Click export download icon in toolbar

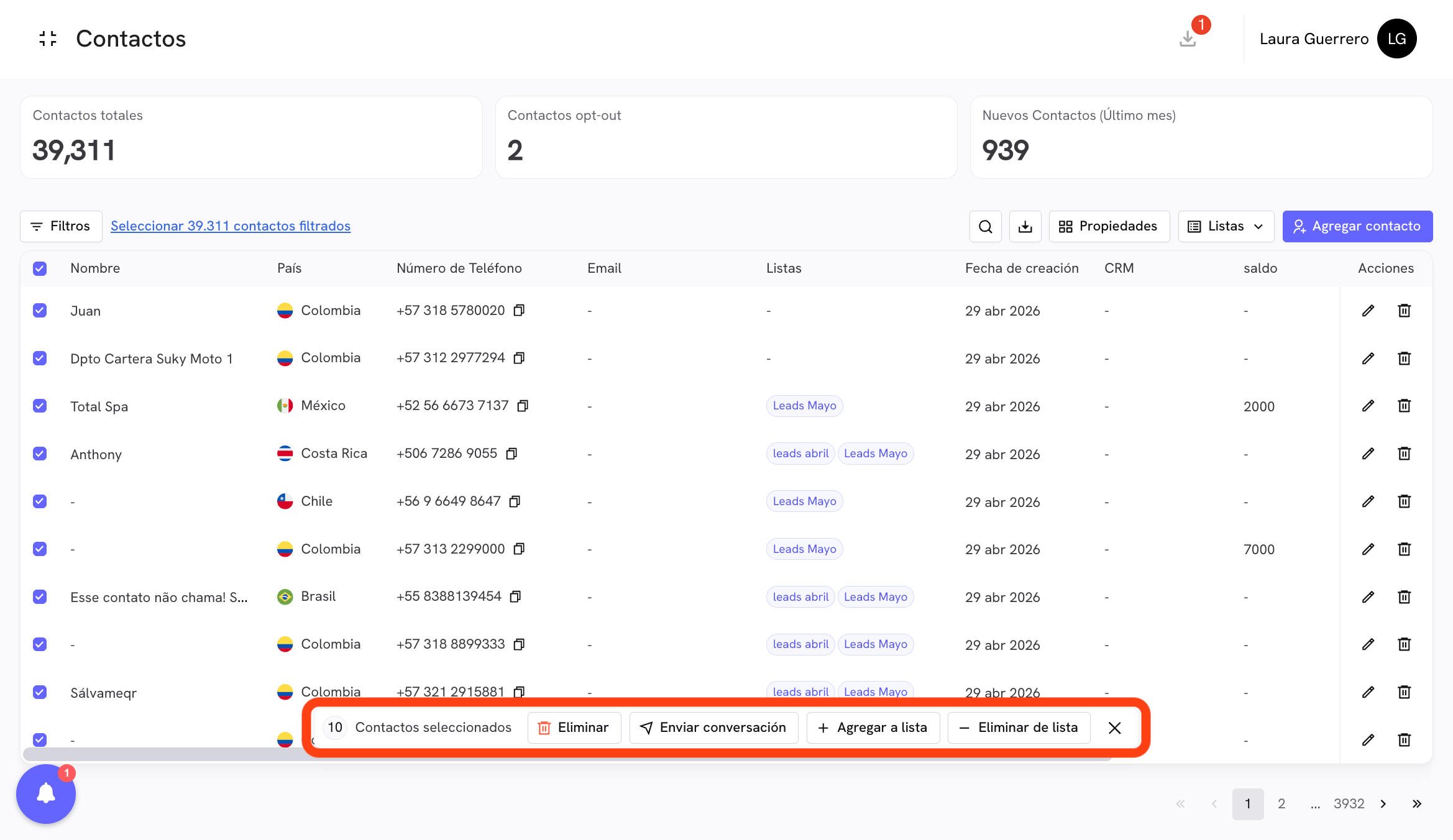pyautogui.click(x=1025, y=226)
